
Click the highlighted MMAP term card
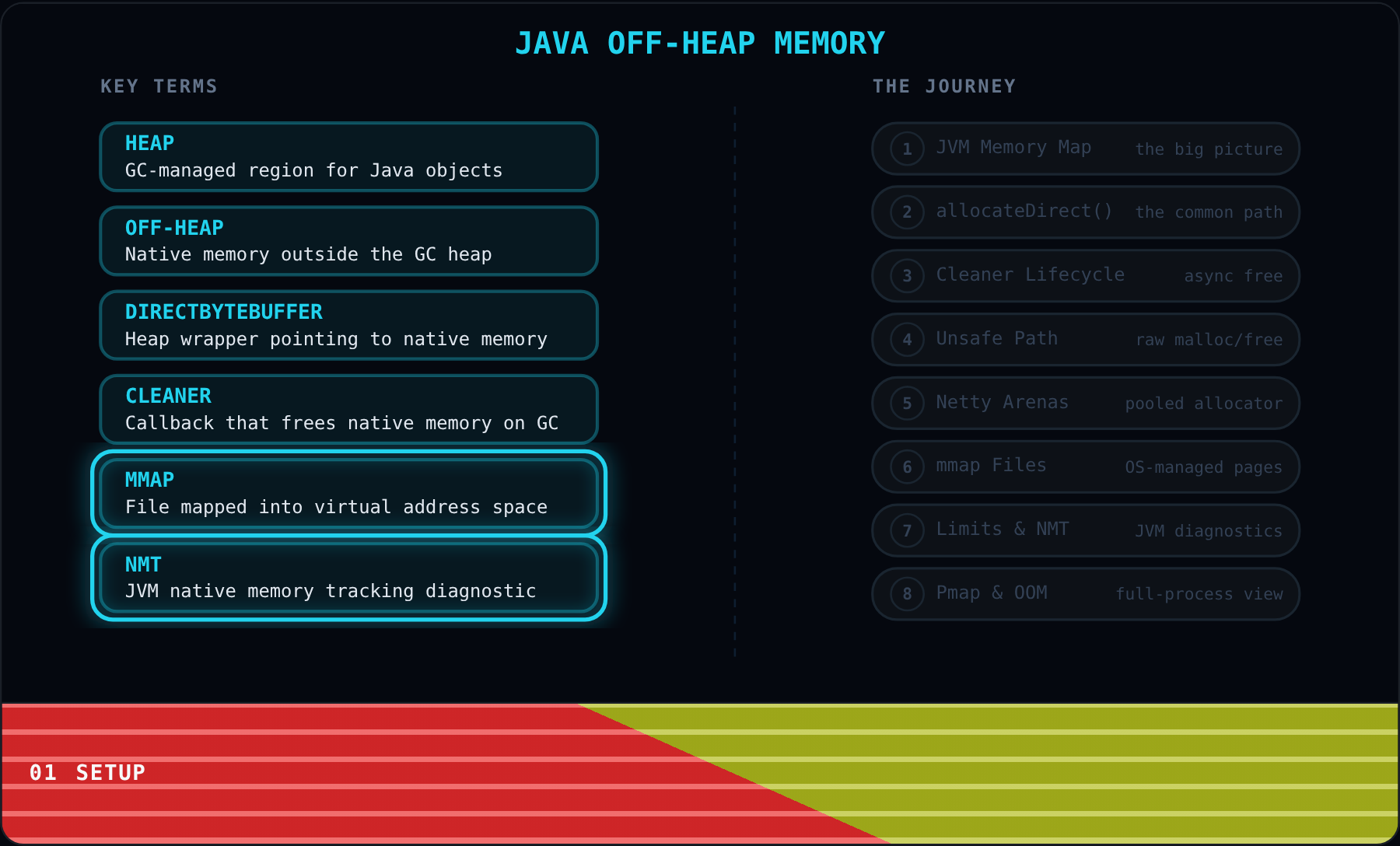[x=348, y=493]
